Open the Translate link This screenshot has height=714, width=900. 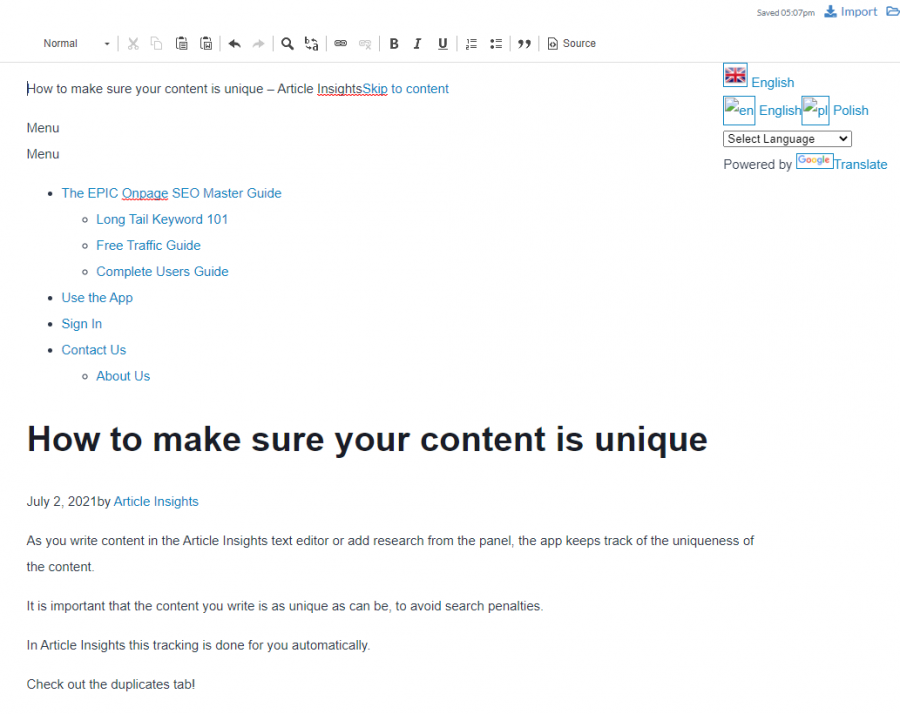(x=860, y=165)
